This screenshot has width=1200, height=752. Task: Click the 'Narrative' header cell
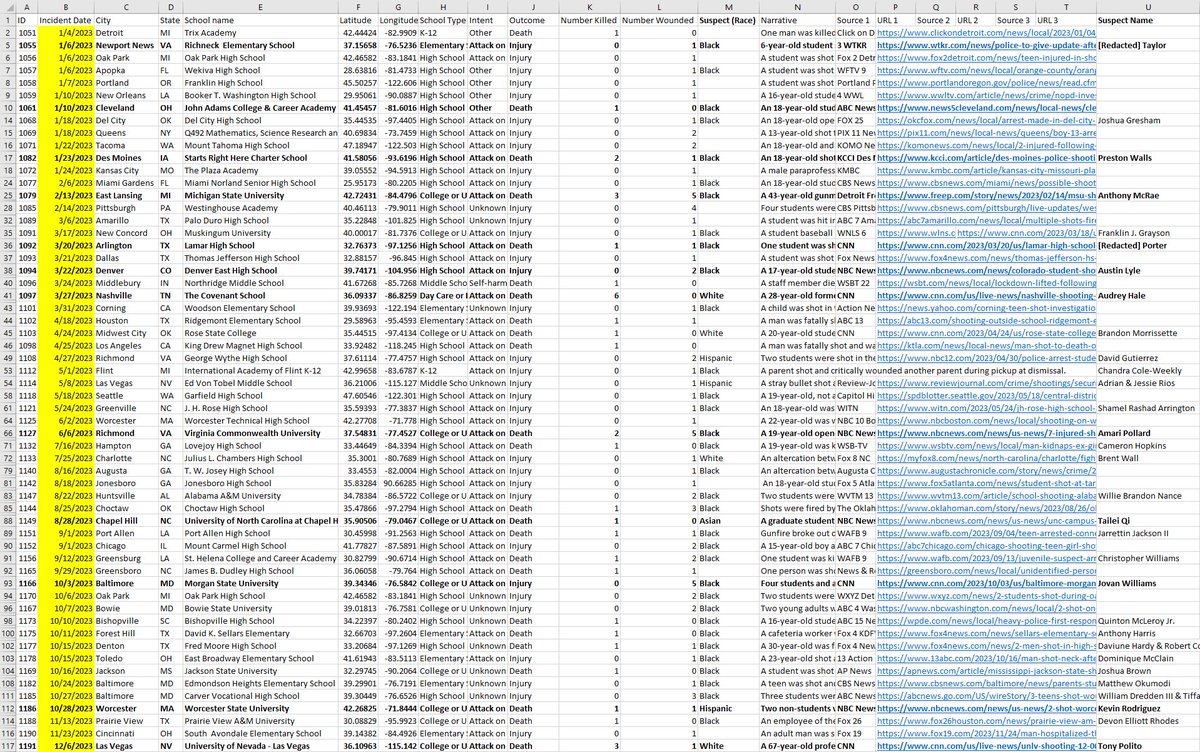point(796,20)
